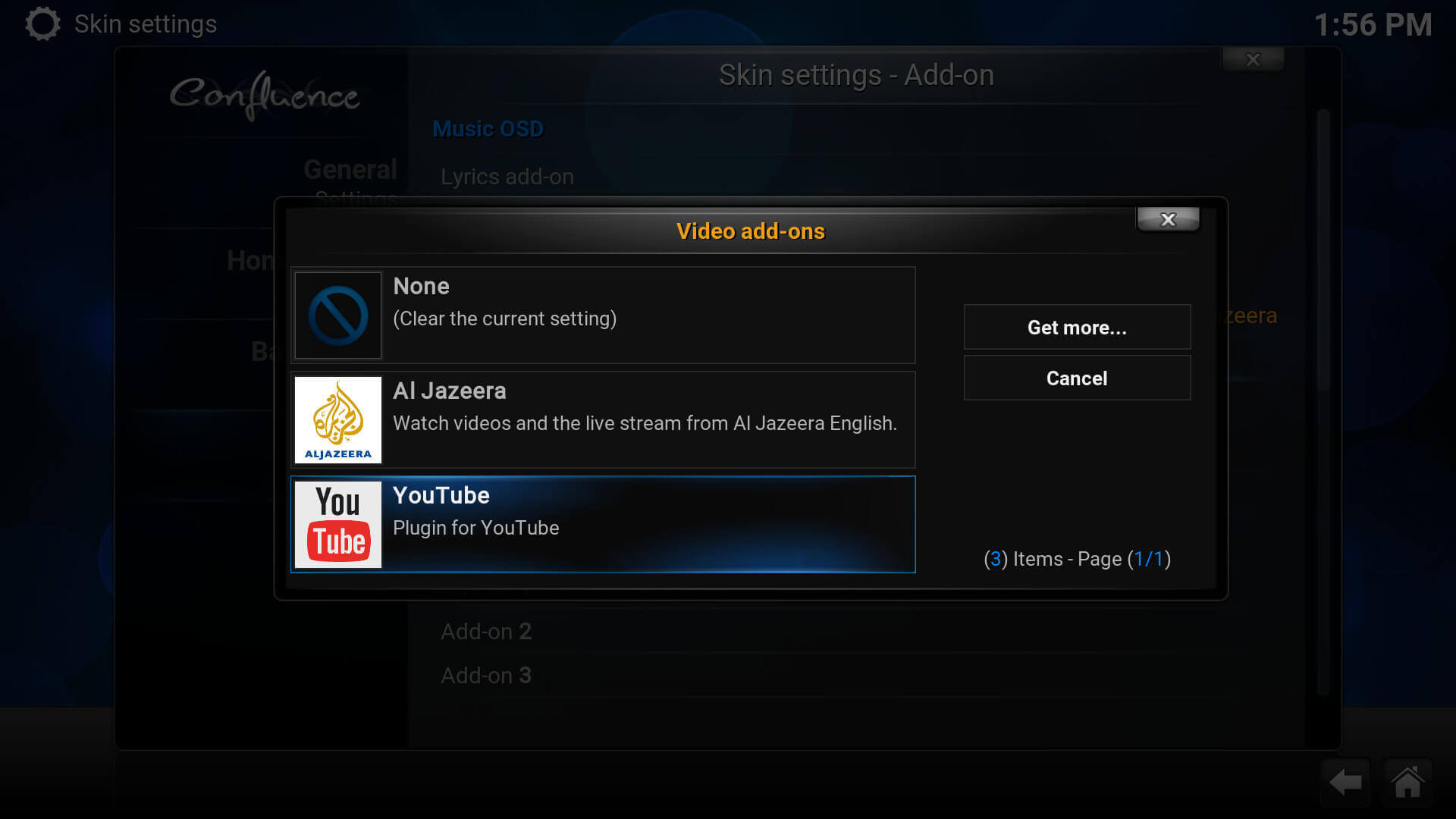The image size is (1456, 819).
Task: Click the Confluence skin logo
Action: click(264, 93)
